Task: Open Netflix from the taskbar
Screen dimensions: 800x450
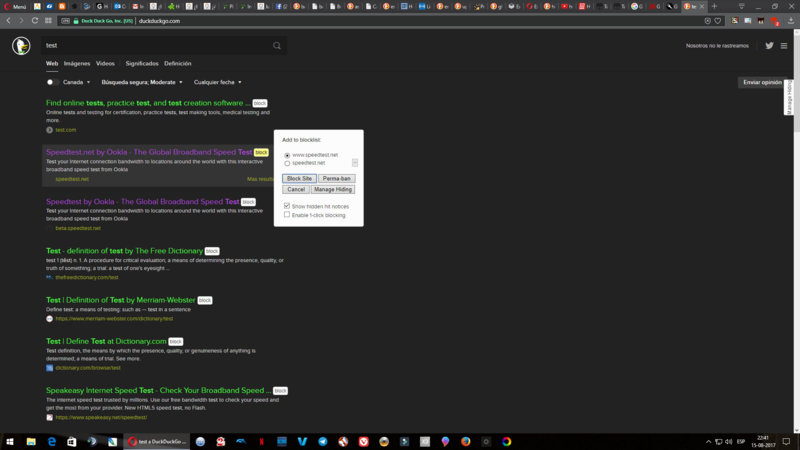Action: (x=261, y=441)
